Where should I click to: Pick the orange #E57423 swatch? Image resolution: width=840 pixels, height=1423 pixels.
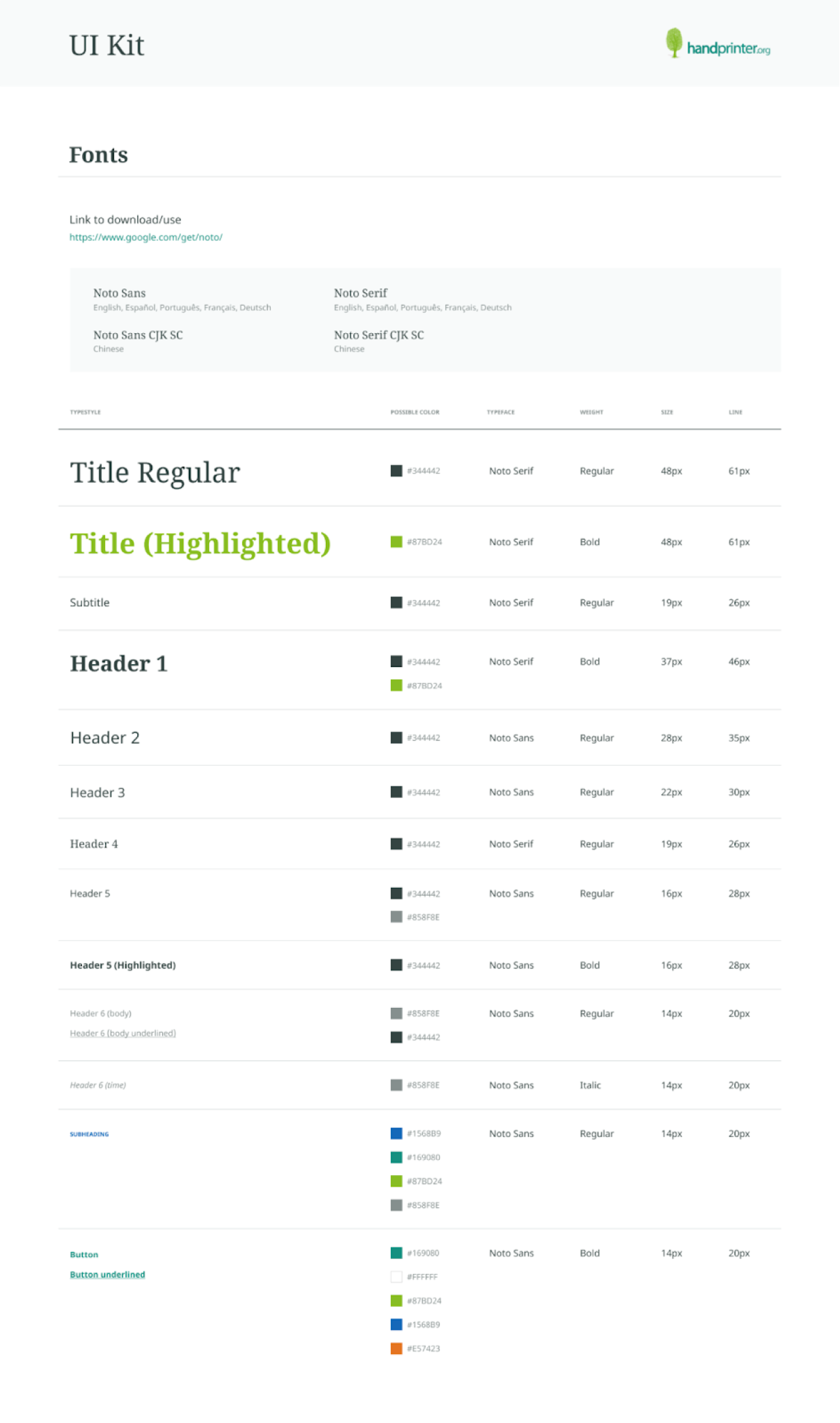[396, 1348]
